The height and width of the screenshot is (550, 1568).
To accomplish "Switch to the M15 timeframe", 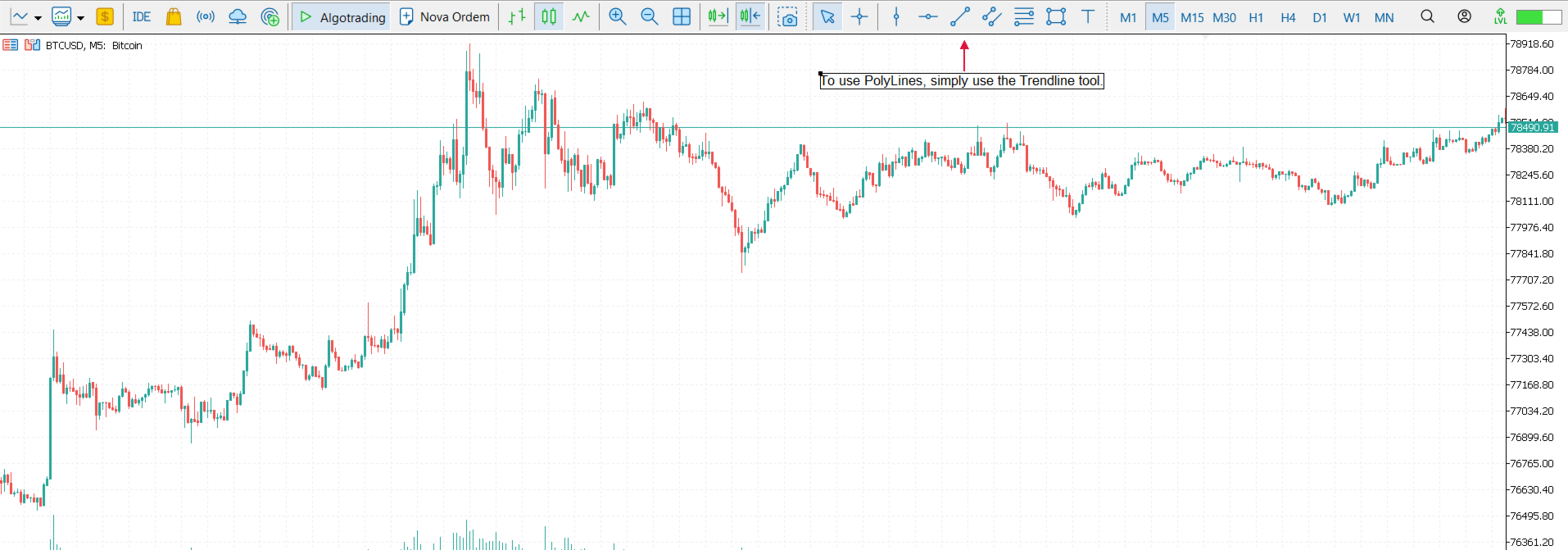I will 1192,17.
